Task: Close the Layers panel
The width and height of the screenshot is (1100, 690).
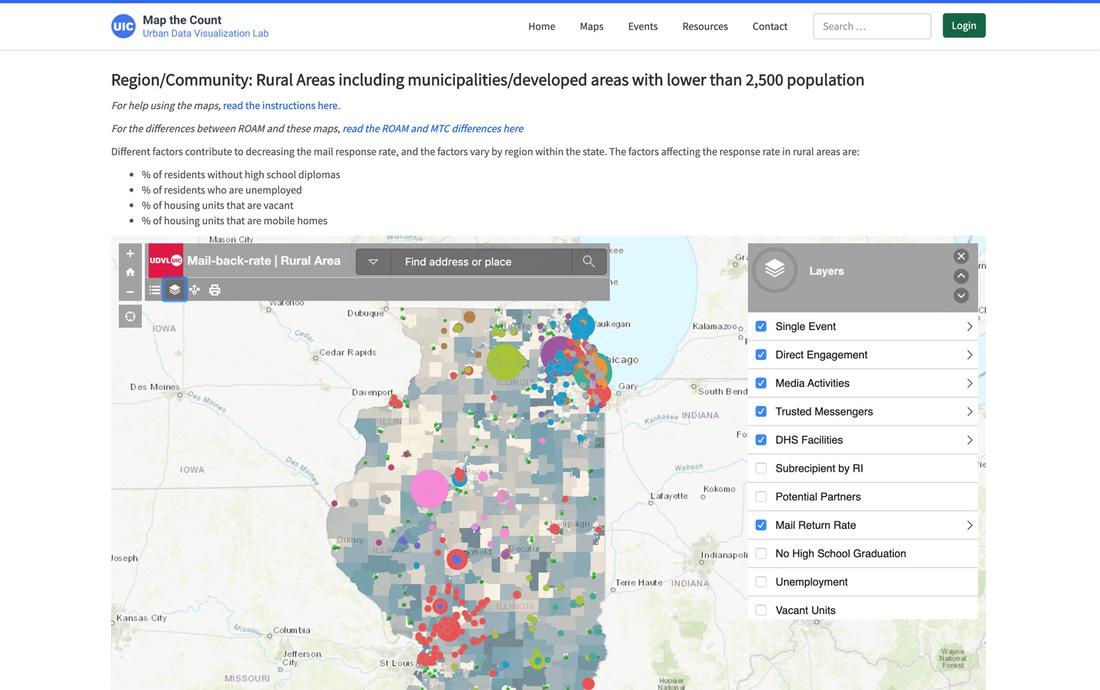Action: click(961, 256)
